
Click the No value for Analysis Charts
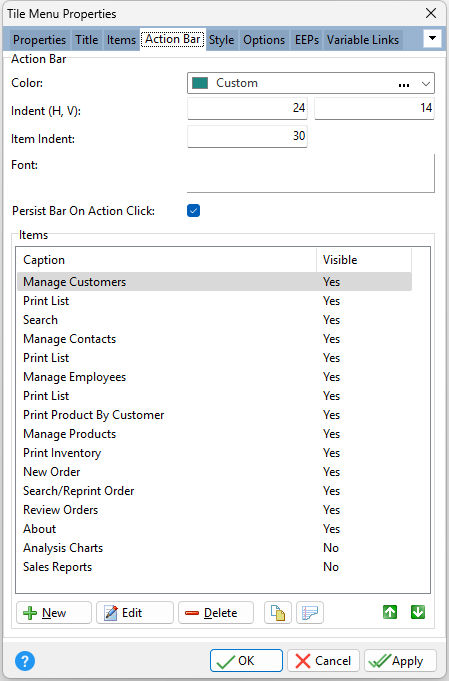[x=331, y=548]
